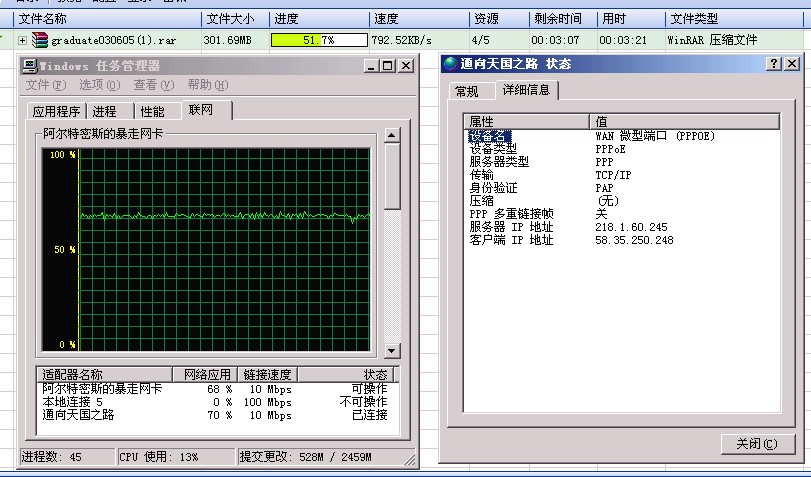Image resolution: width=811 pixels, height=477 pixels.
Task: Select the 详细信息 tab in status dialog
Action: point(526,90)
